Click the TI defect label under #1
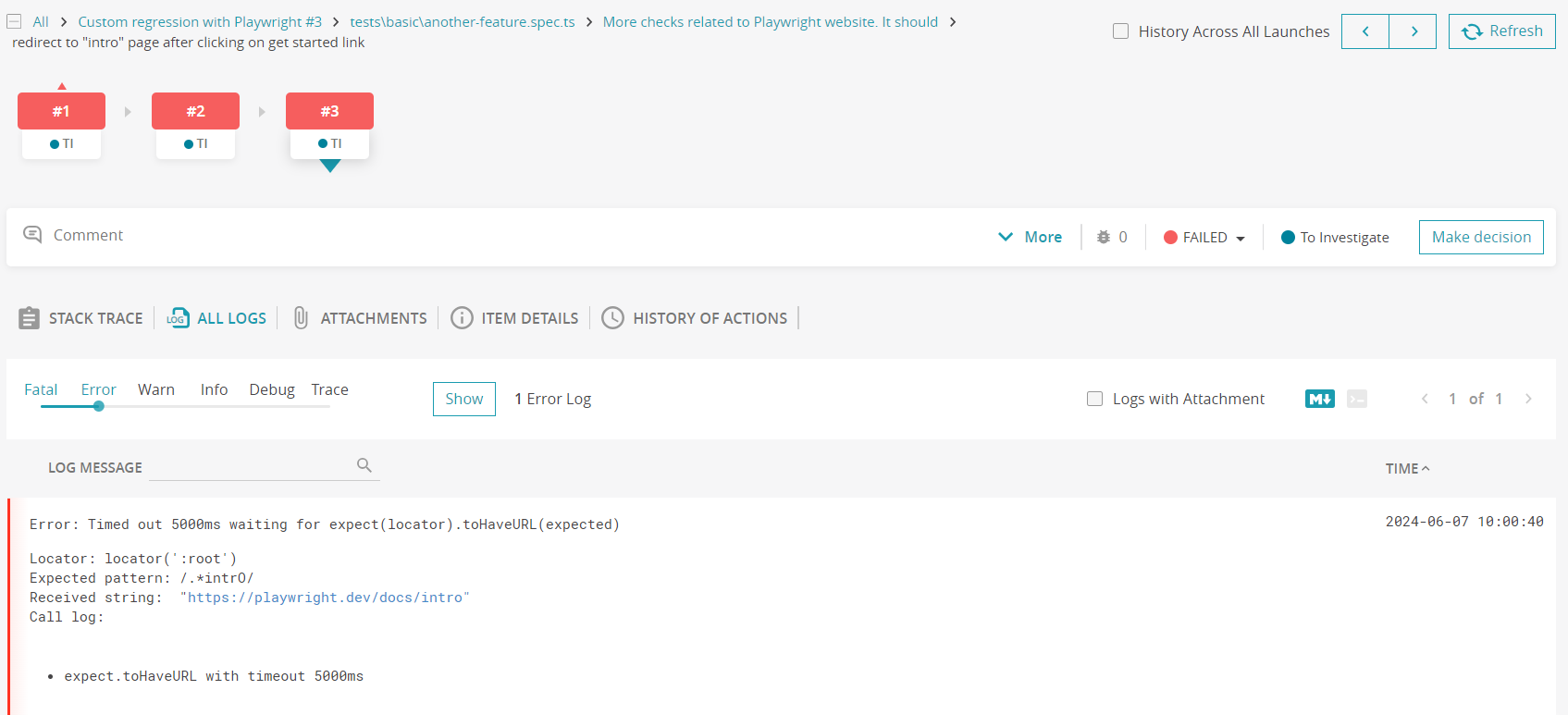 [x=62, y=143]
